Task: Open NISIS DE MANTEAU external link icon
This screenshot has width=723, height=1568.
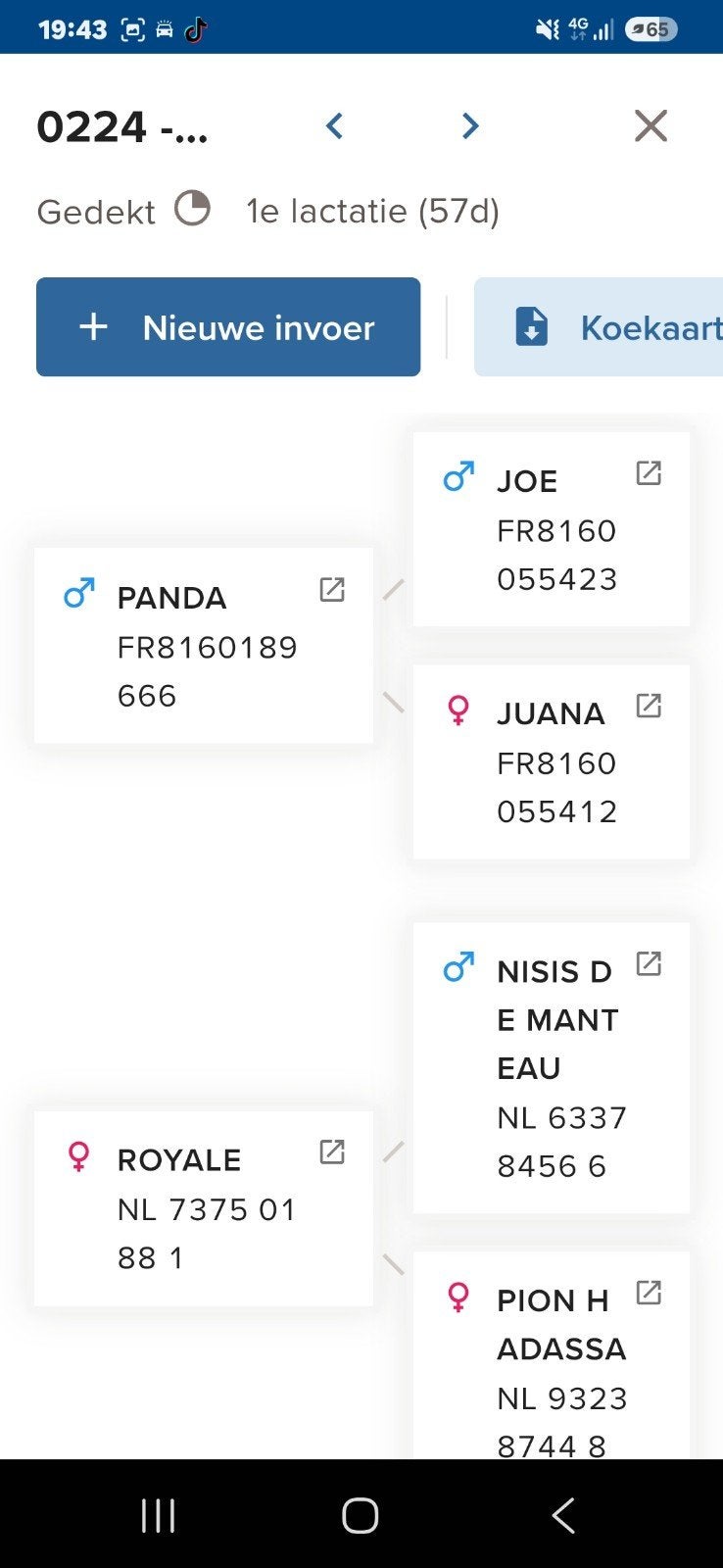Action: click(649, 963)
